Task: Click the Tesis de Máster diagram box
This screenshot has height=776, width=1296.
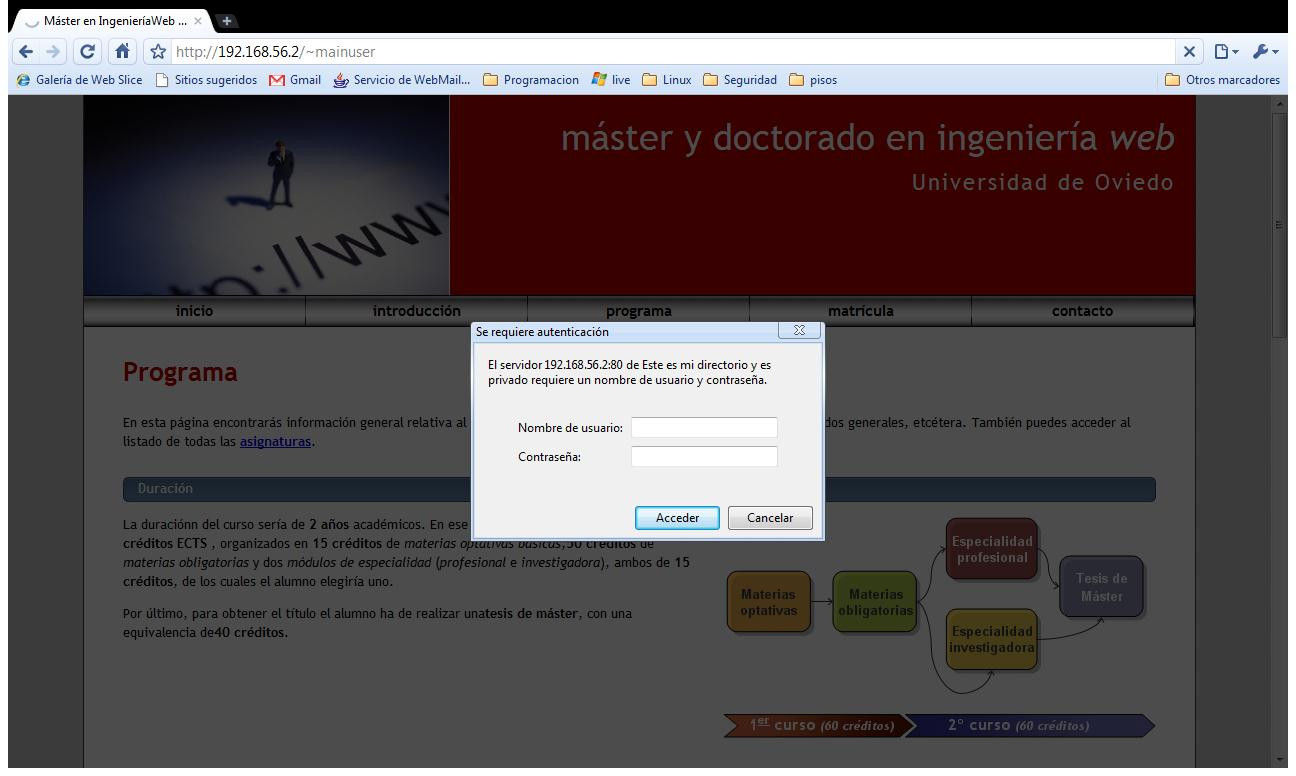Action: 1101,587
